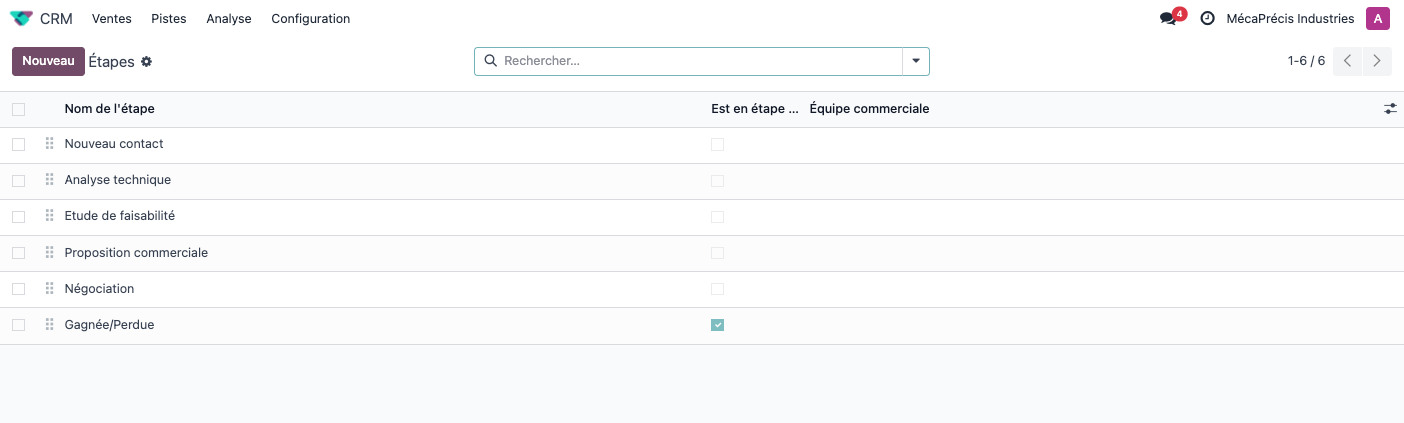1404x423 pixels.
Task: Toggle won-stage checkbox for Gagnée/Perdue
Action: [717, 325]
